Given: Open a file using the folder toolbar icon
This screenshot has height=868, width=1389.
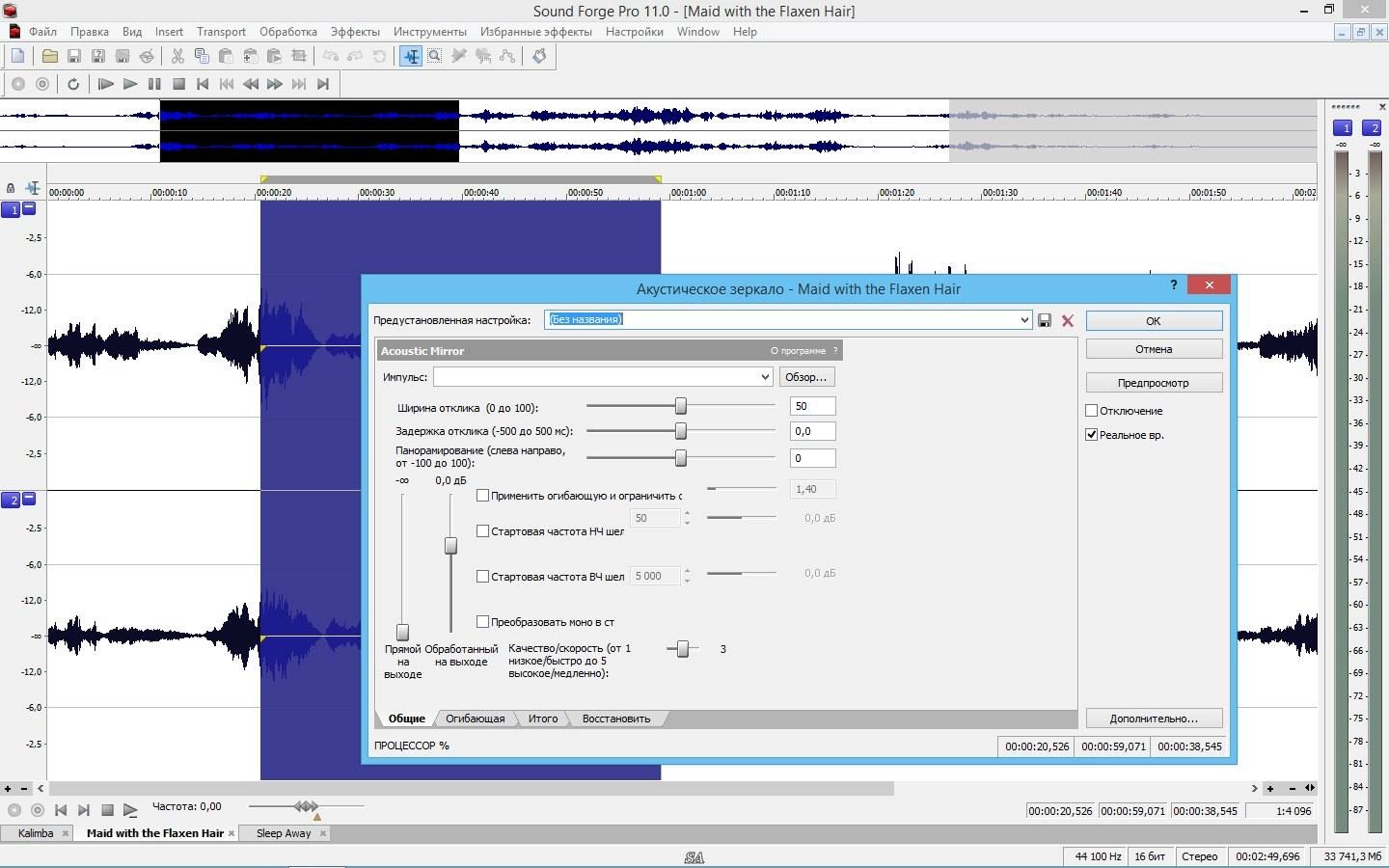Looking at the screenshot, I should tap(49, 56).
